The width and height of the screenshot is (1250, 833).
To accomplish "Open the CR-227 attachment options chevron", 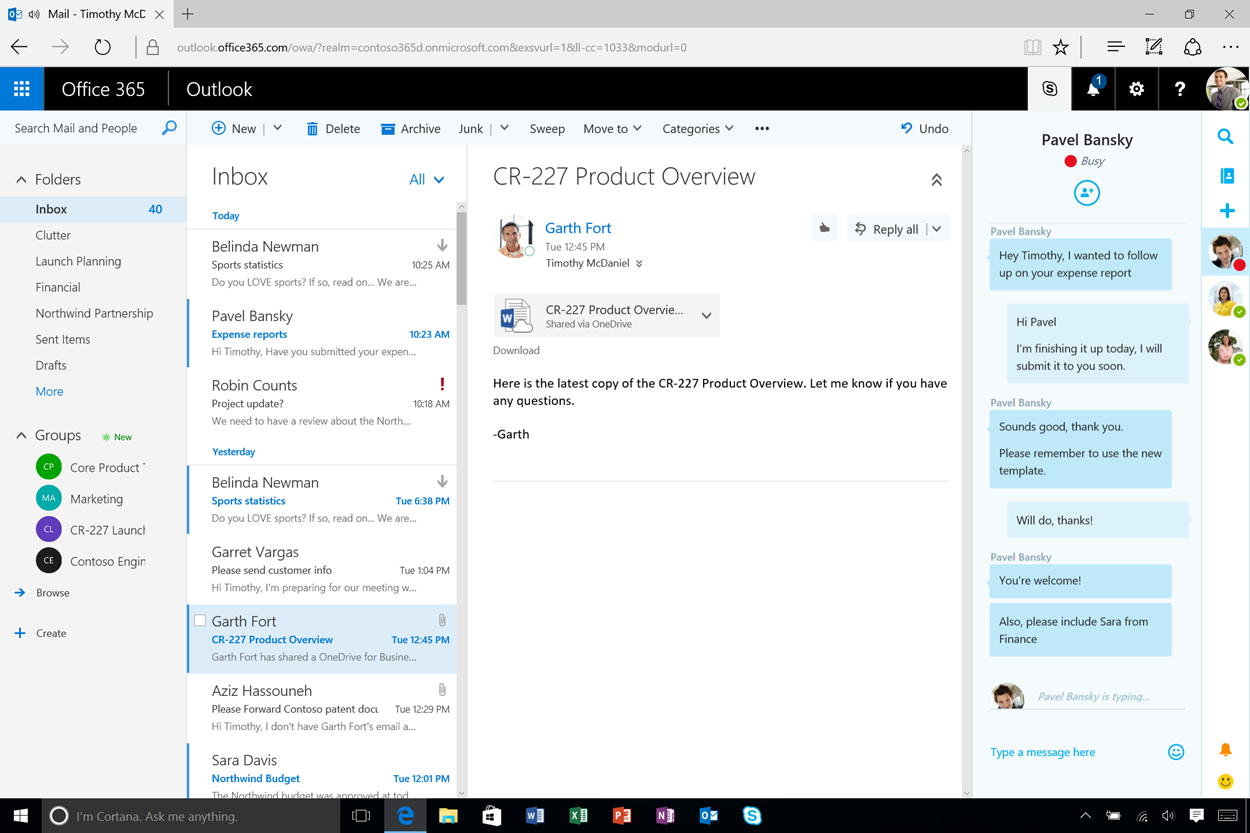I will [x=706, y=315].
